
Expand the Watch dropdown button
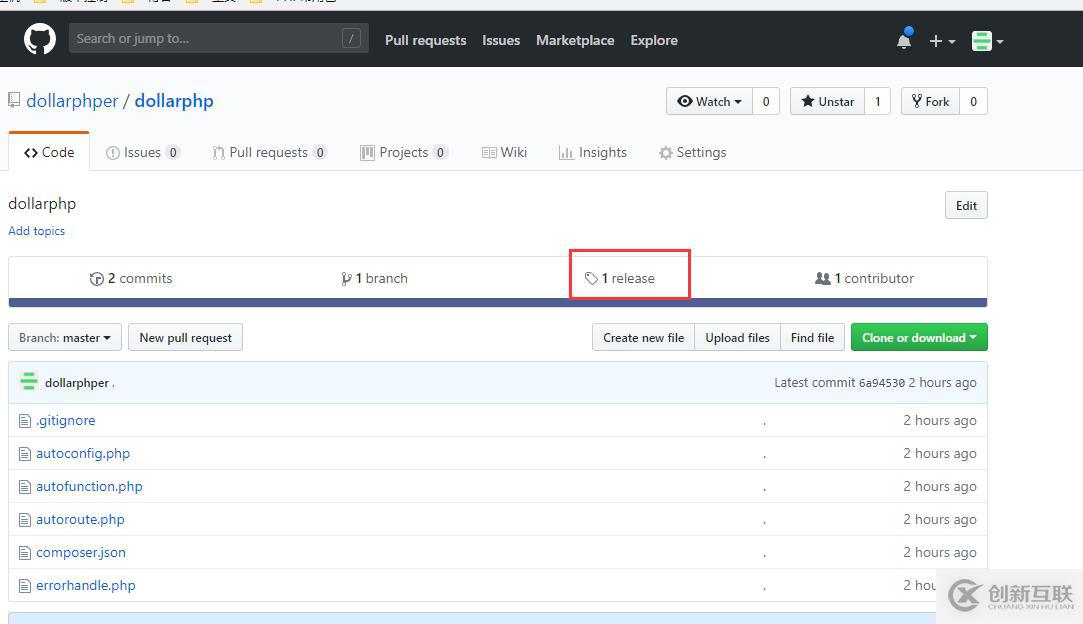(x=709, y=102)
